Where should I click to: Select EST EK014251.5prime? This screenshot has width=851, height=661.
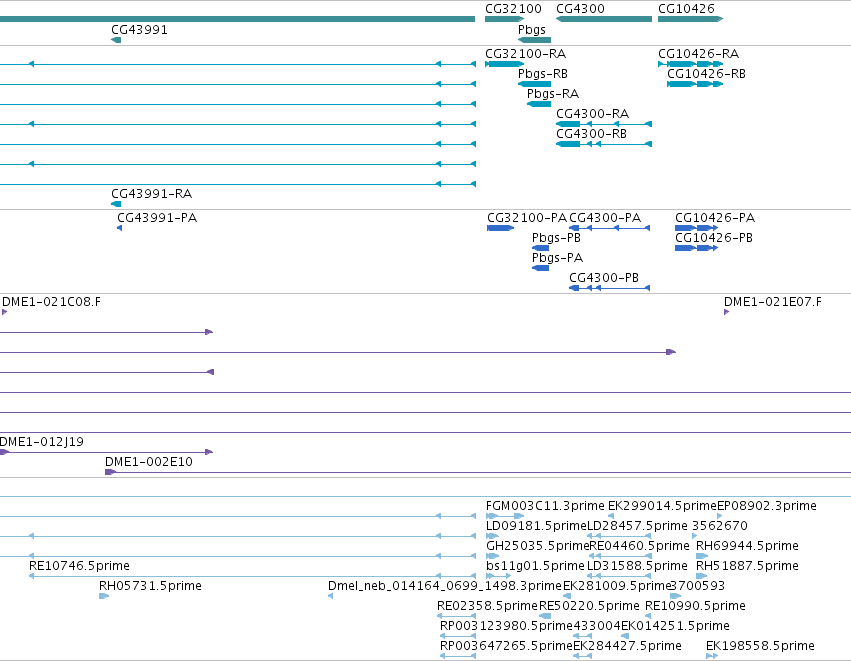pyautogui.click(x=625, y=636)
